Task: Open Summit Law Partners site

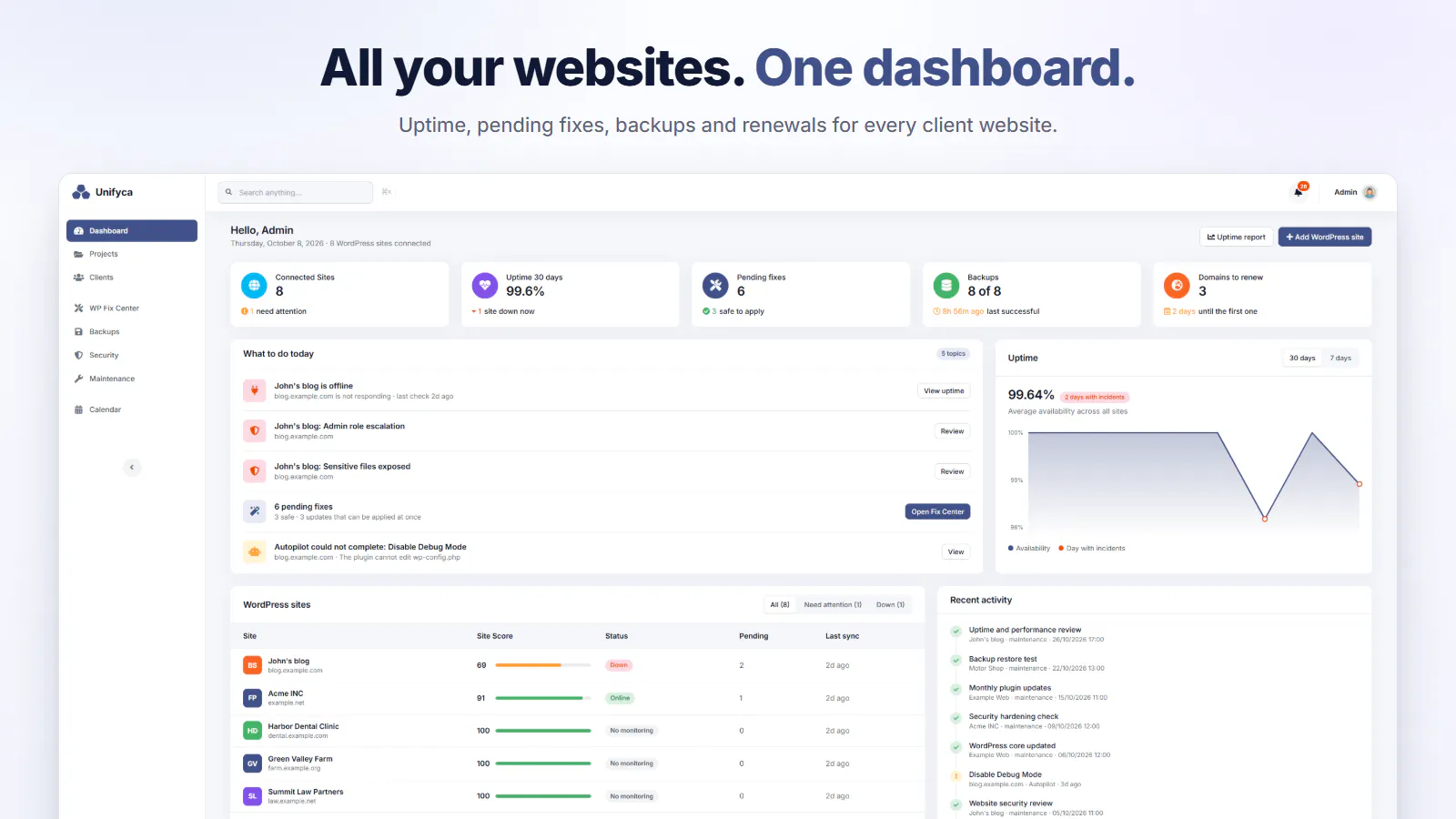Action: pyautogui.click(x=577, y=796)
